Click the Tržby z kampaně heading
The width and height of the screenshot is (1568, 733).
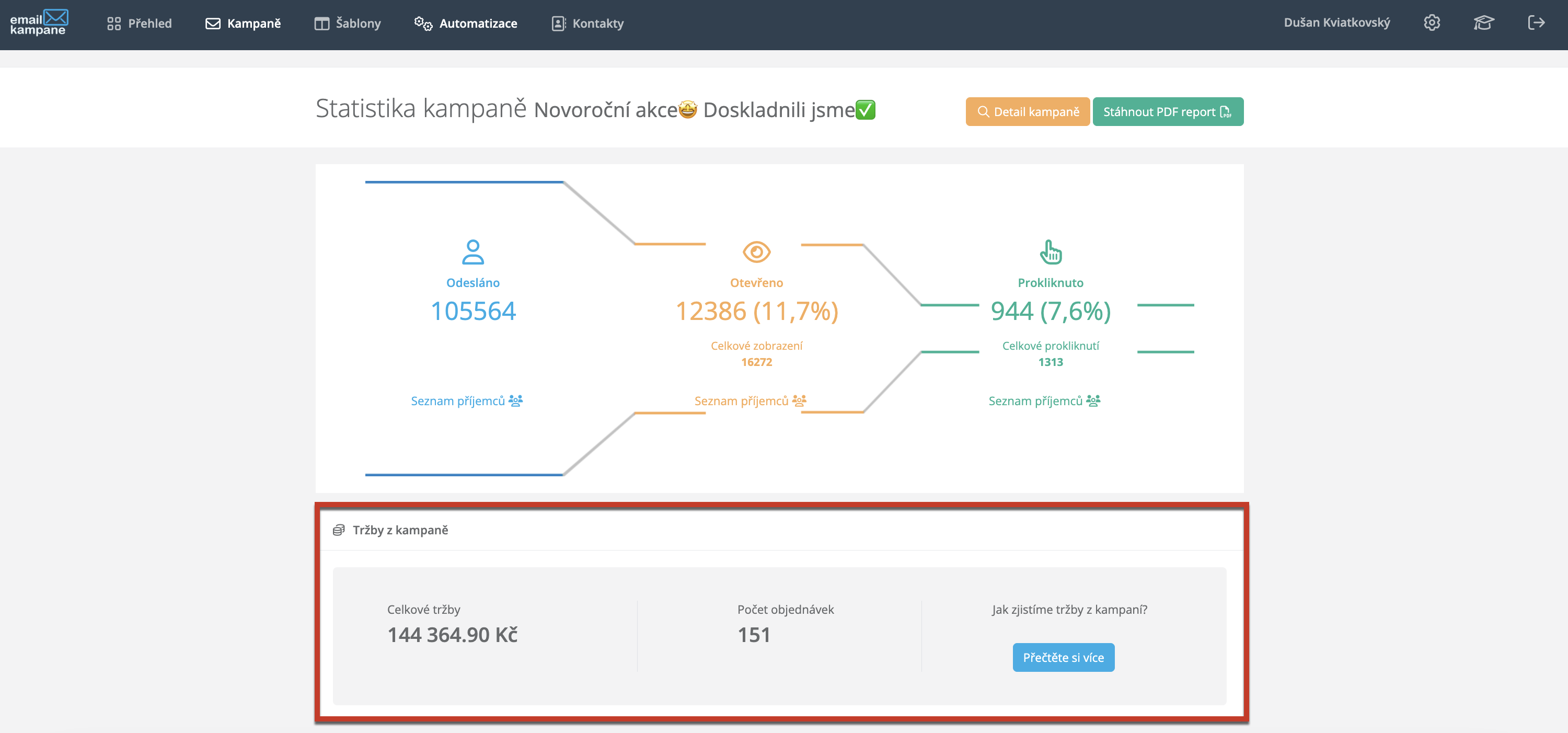pos(400,530)
